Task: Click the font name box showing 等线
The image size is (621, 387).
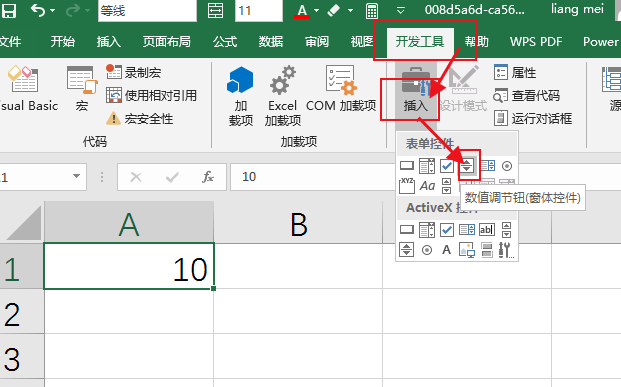Action: pos(147,10)
